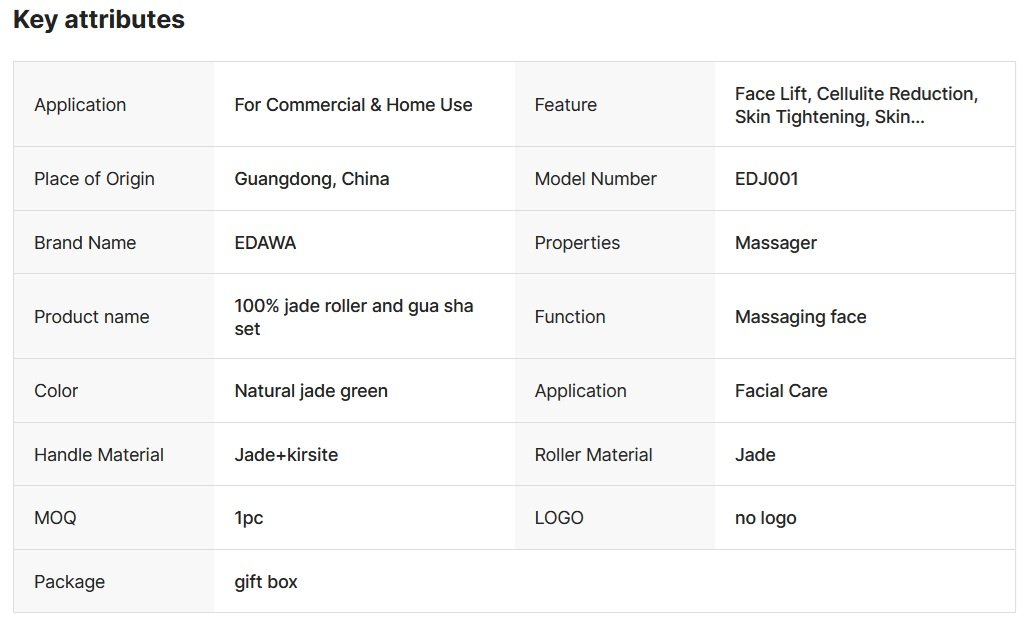
Task: Select the "Model Number" label
Action: coord(596,179)
